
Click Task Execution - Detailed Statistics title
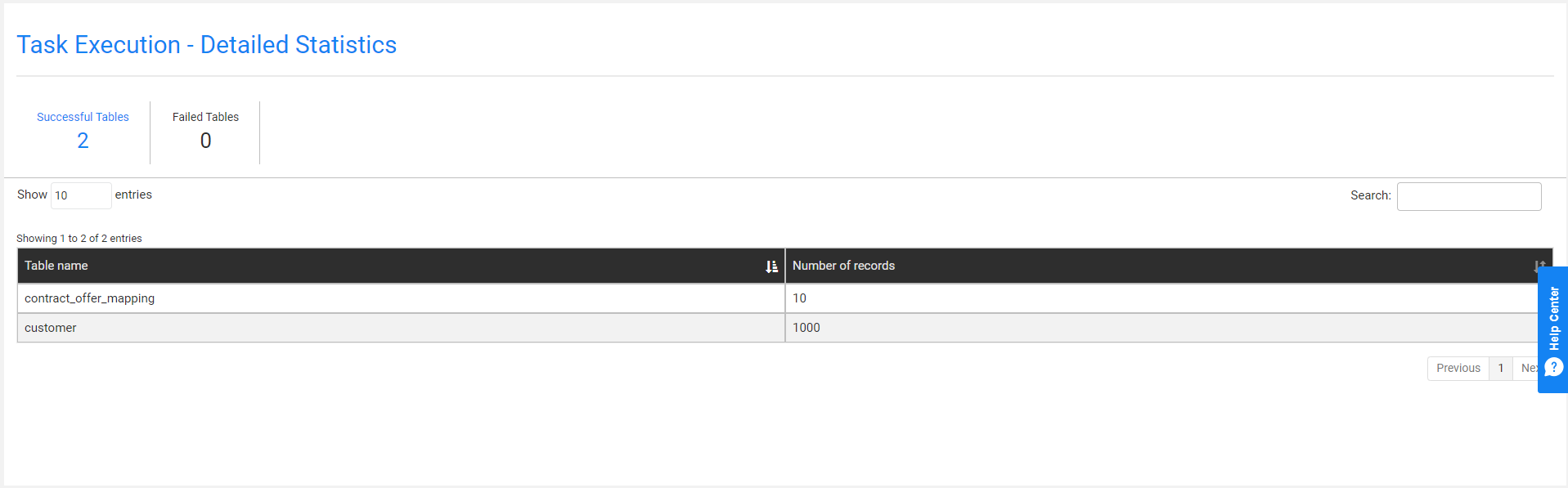(x=207, y=45)
